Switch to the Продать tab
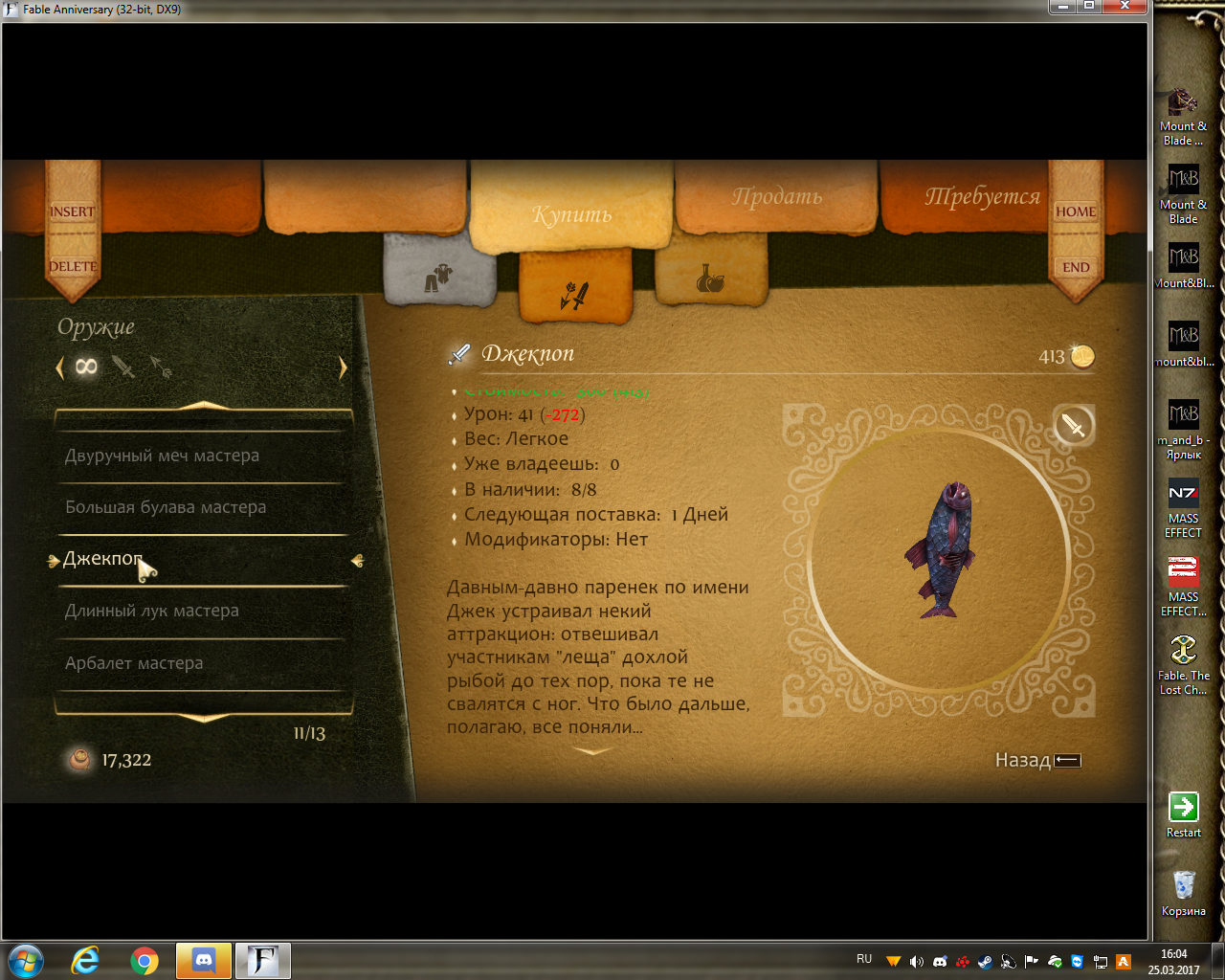Viewport: 1225px width, 980px height. 777,196
